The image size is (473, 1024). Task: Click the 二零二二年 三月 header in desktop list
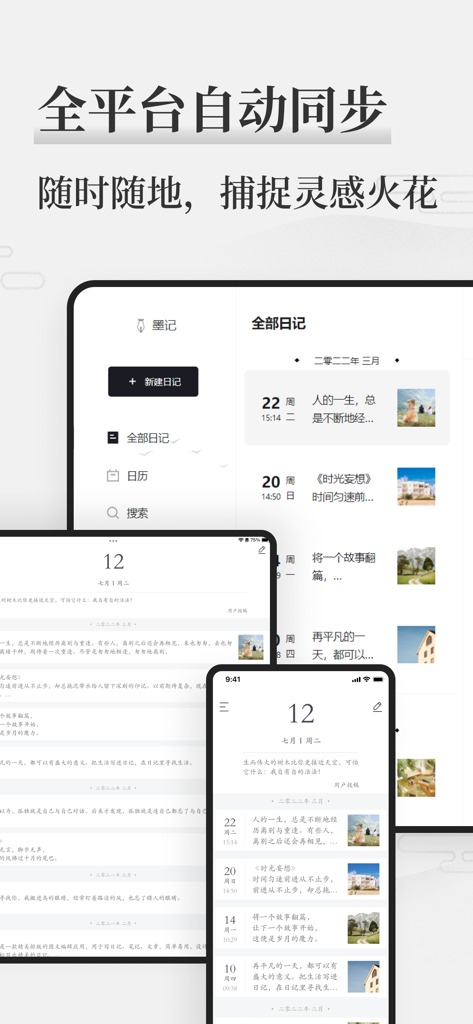346,360
